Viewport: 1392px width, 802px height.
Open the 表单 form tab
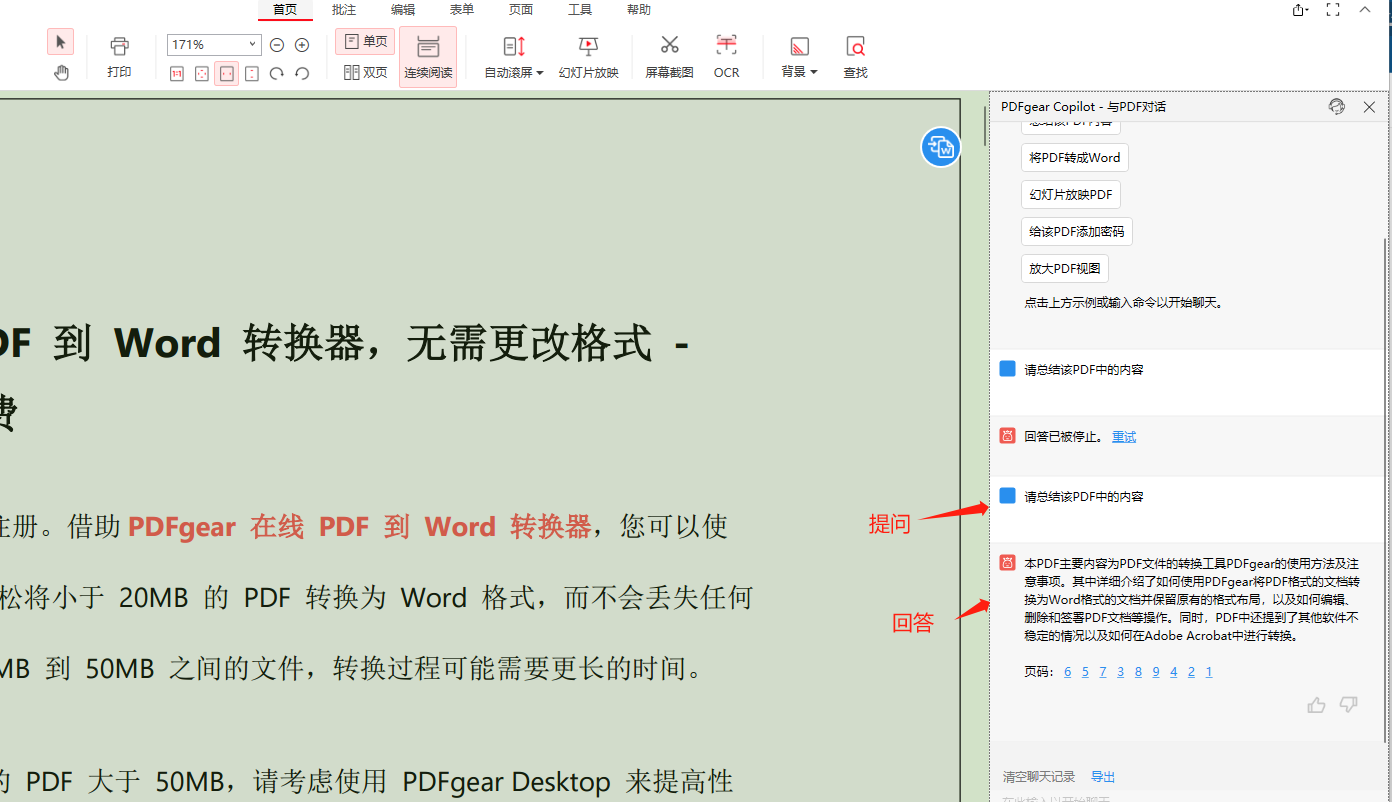[x=462, y=10]
